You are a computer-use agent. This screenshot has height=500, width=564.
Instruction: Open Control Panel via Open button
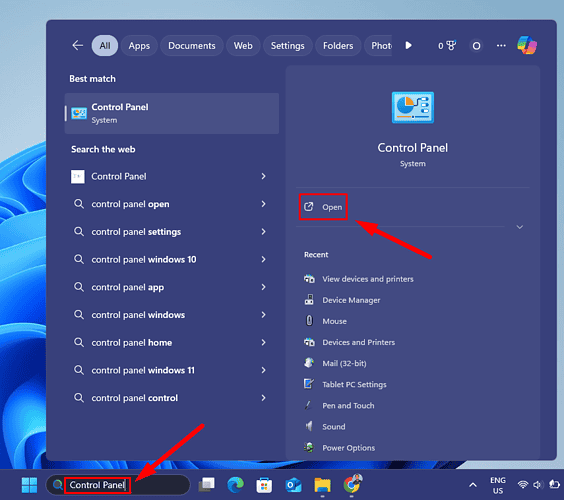[323, 207]
